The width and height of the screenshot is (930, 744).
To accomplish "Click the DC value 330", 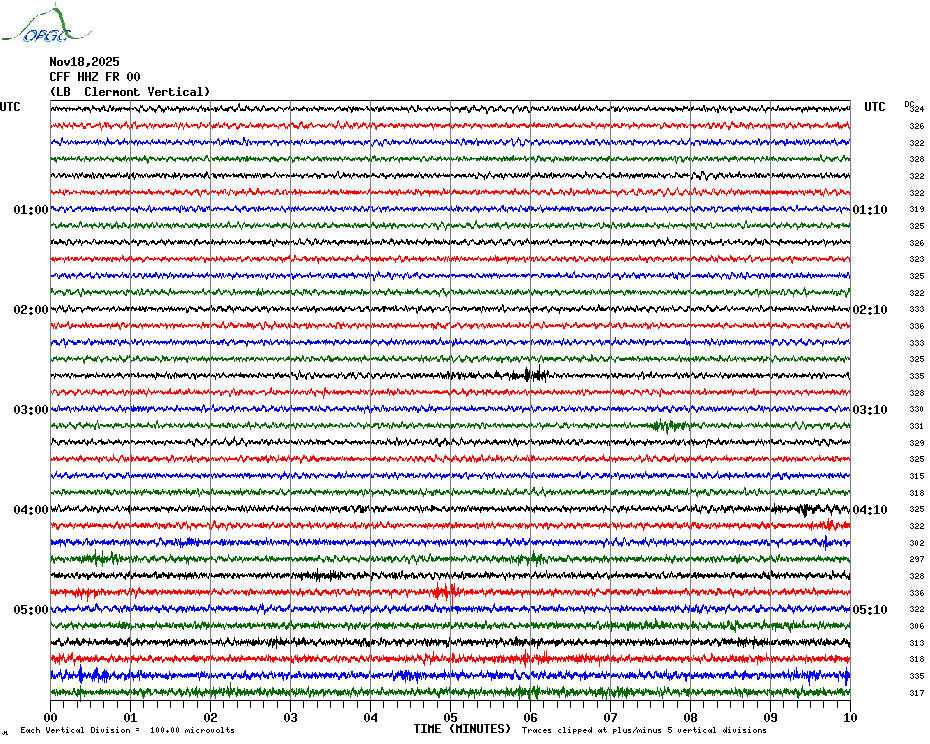I will pos(917,409).
